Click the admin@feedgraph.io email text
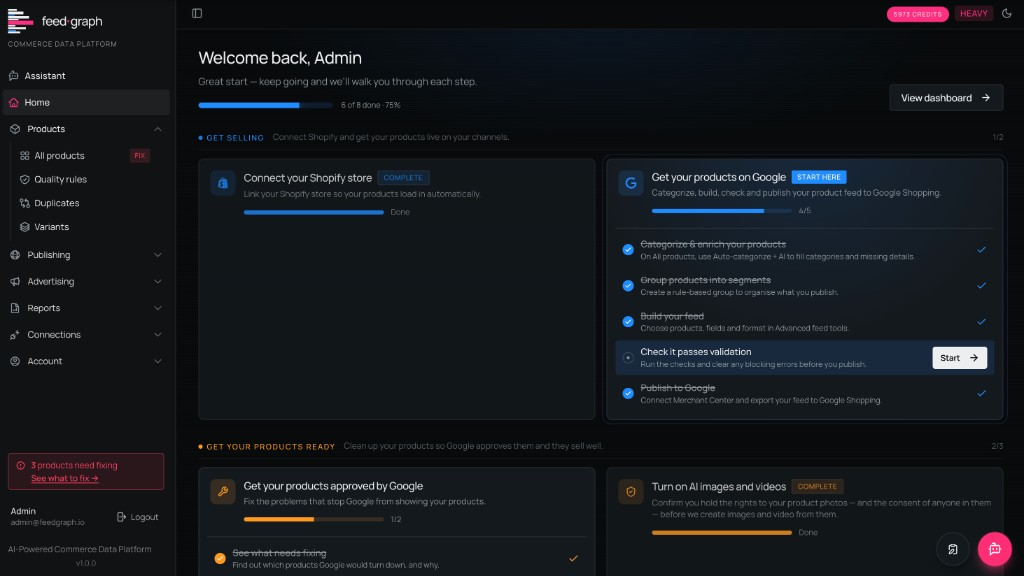Screen dimensions: 1024x576 pyautogui.click(x=48, y=522)
